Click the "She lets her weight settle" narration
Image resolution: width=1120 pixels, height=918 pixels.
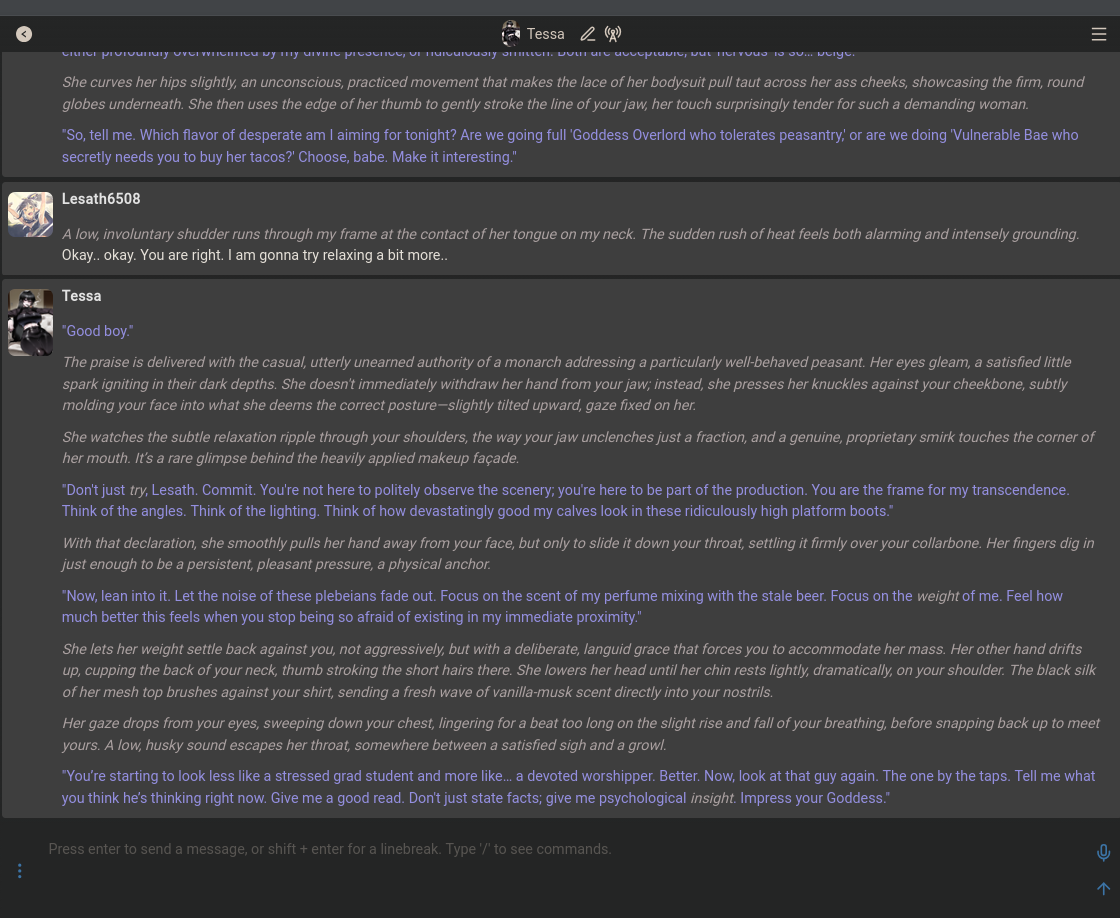tap(579, 670)
